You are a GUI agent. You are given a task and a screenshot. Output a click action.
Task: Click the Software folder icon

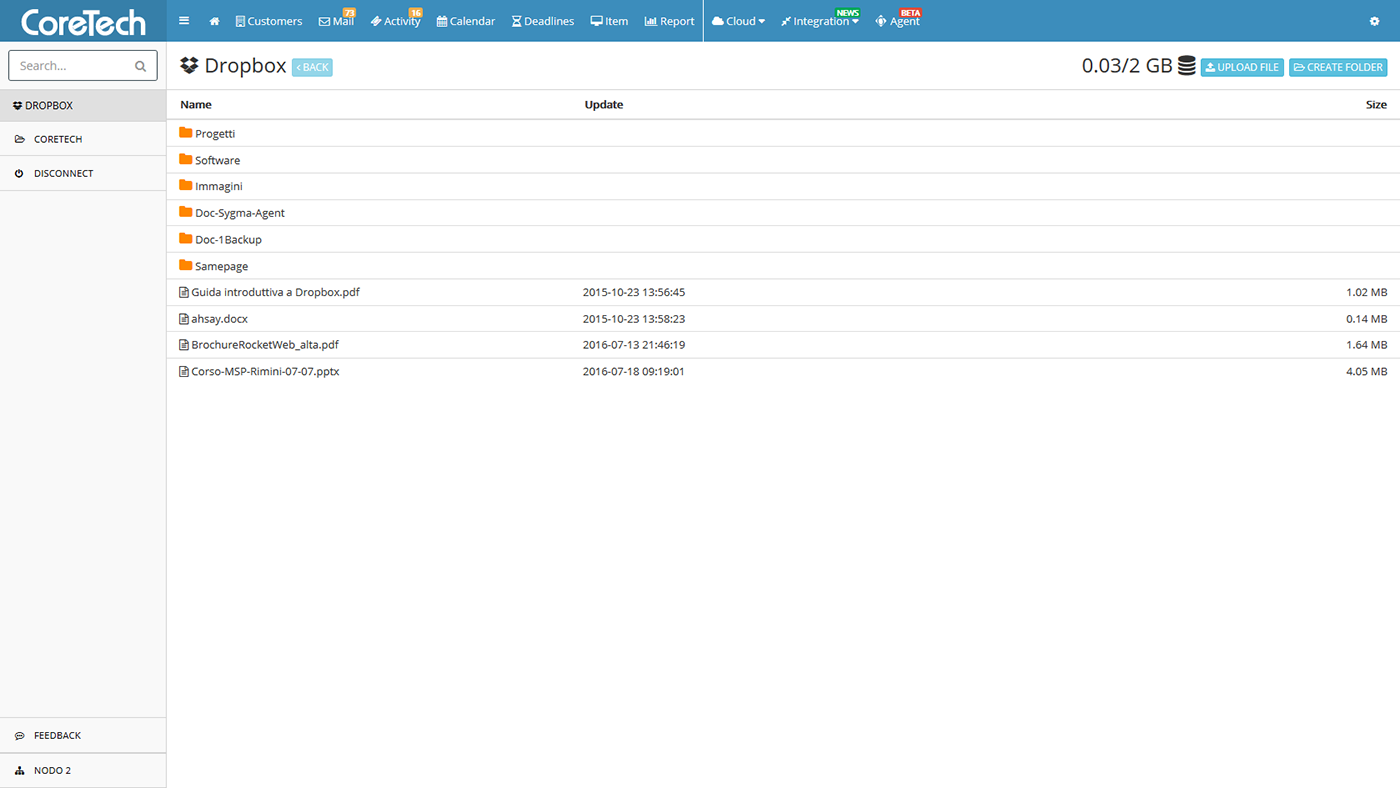click(185, 159)
